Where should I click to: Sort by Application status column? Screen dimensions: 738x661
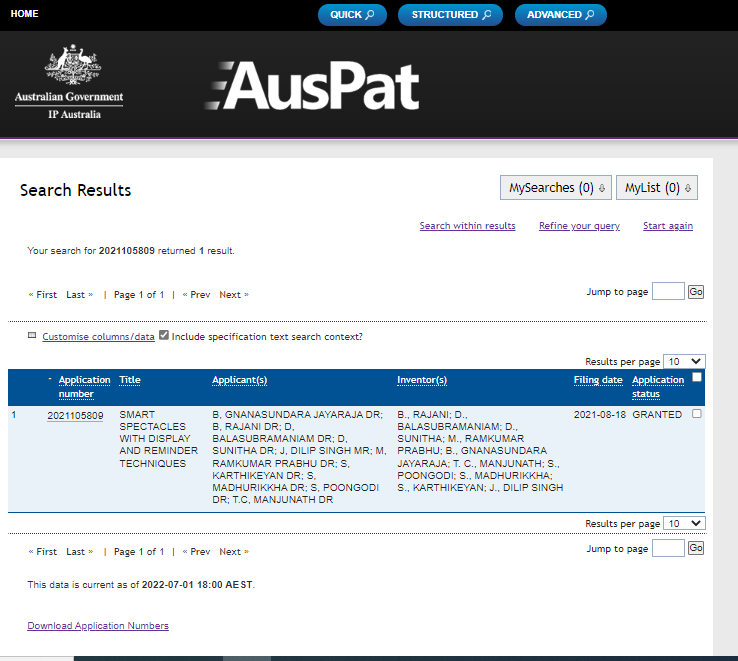tap(658, 387)
